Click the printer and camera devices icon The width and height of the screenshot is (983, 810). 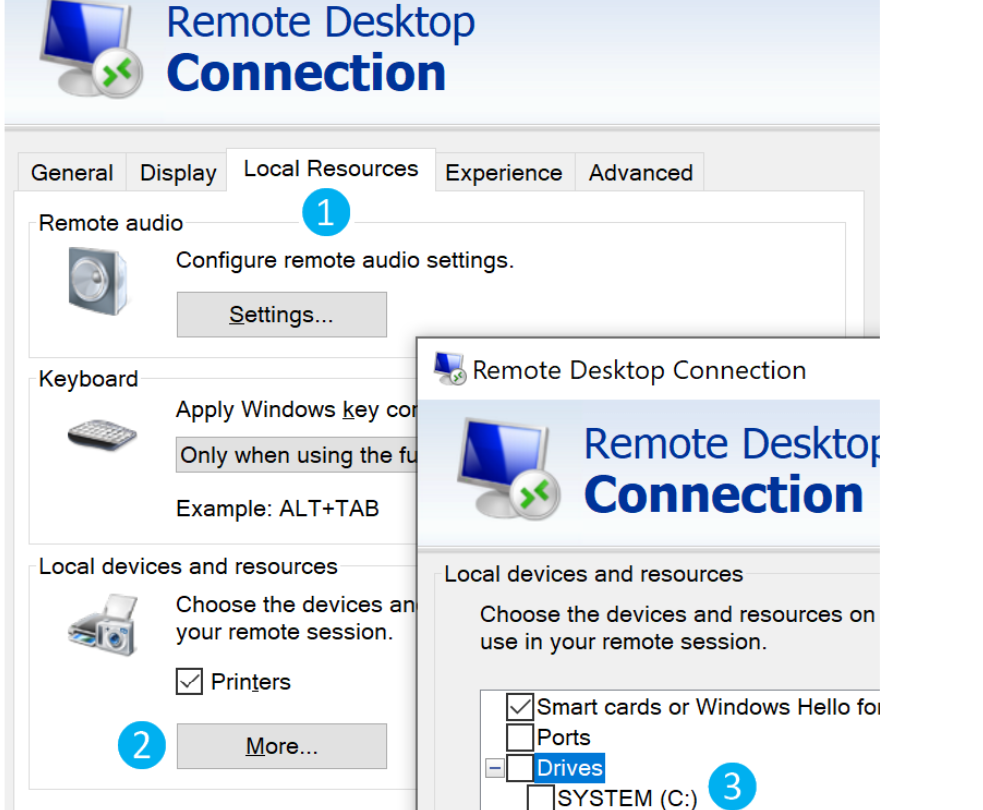[102, 625]
